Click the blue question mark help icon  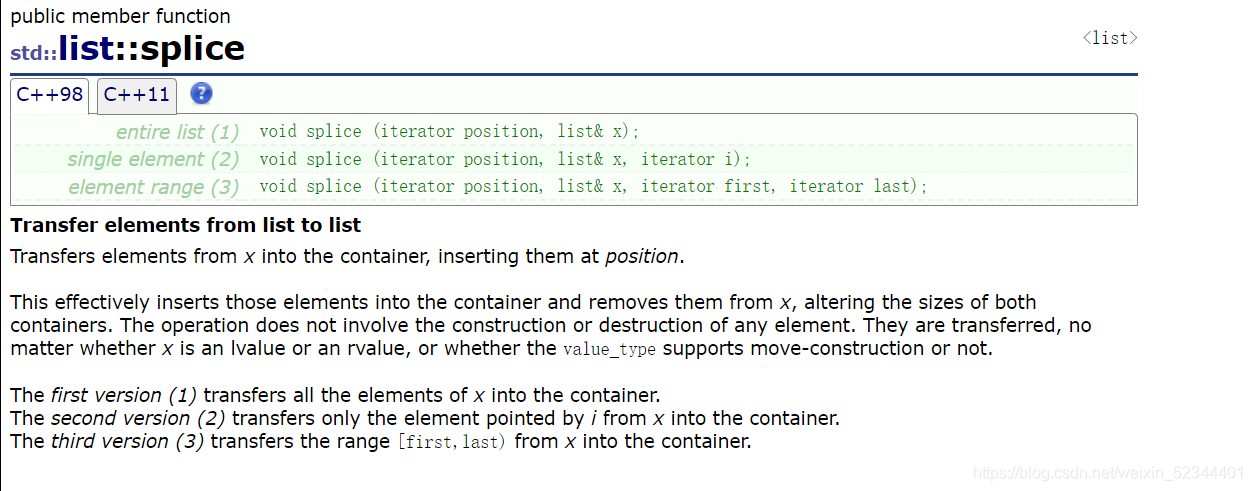tap(201, 94)
